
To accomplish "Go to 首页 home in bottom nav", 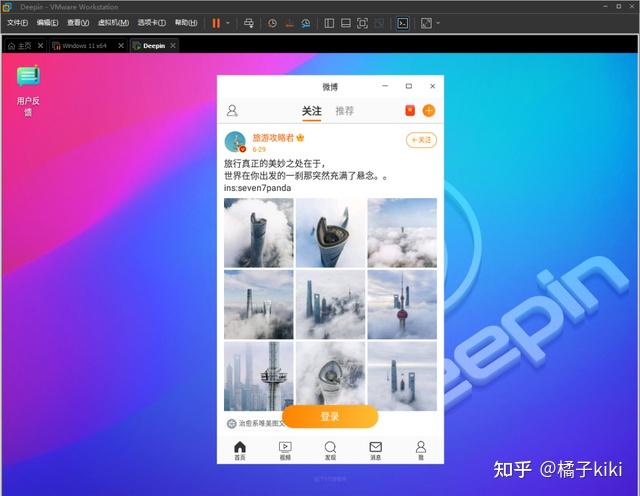I will tap(240, 451).
